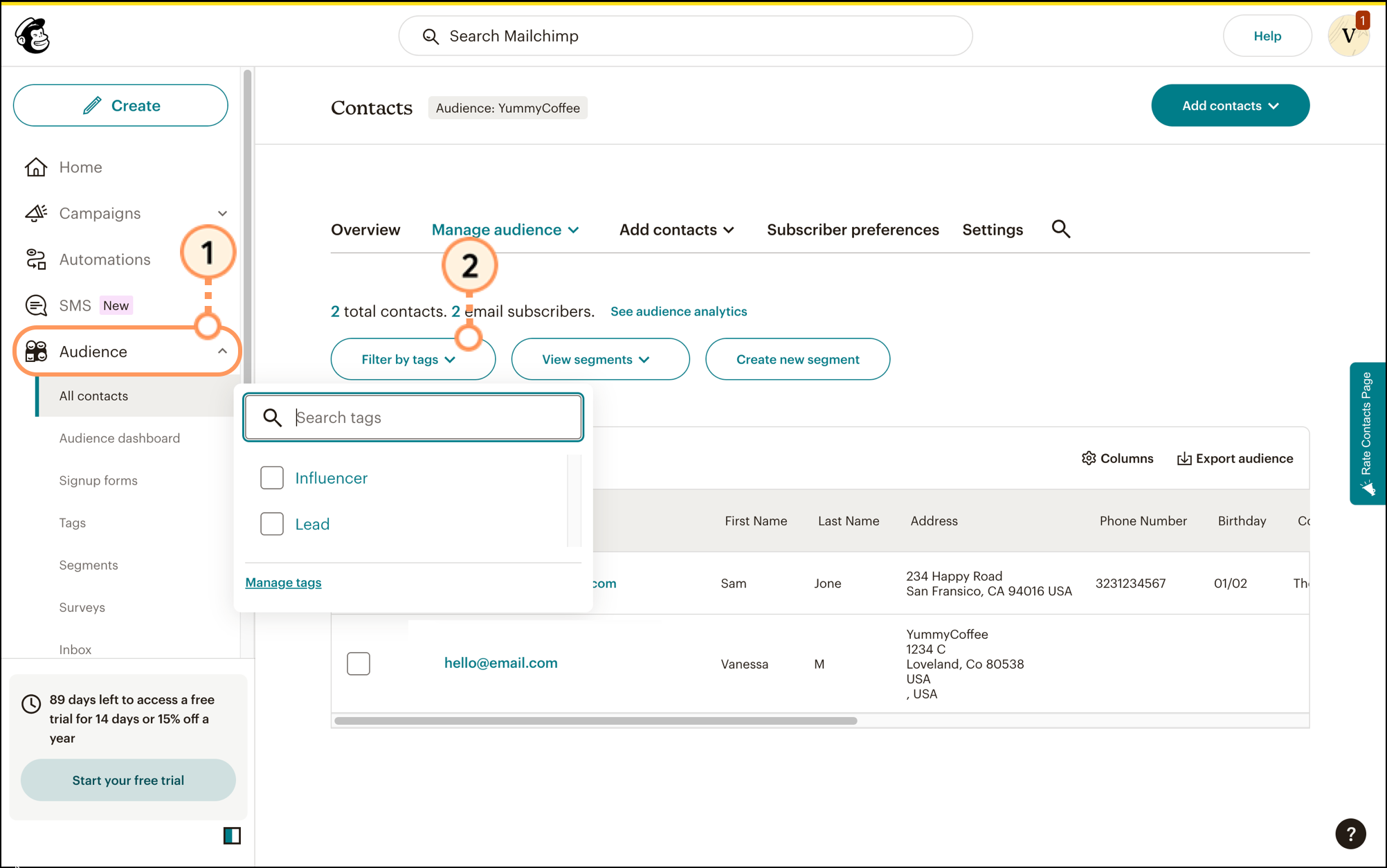Click the Phone Number column header
This screenshot has height=868, width=1387.
[1143, 521]
